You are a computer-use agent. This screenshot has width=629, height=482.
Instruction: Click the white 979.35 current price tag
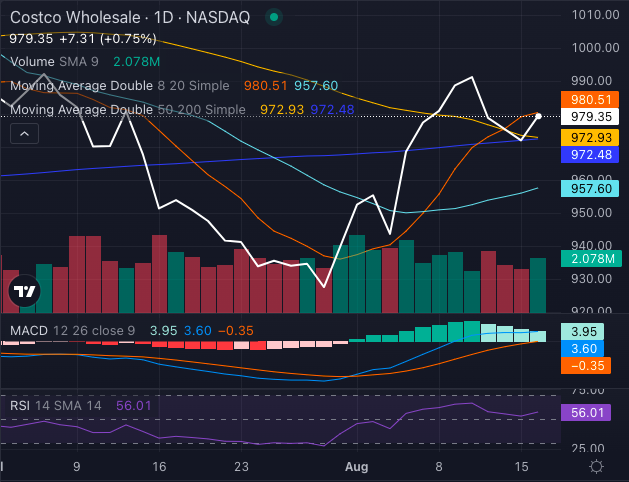click(x=590, y=117)
